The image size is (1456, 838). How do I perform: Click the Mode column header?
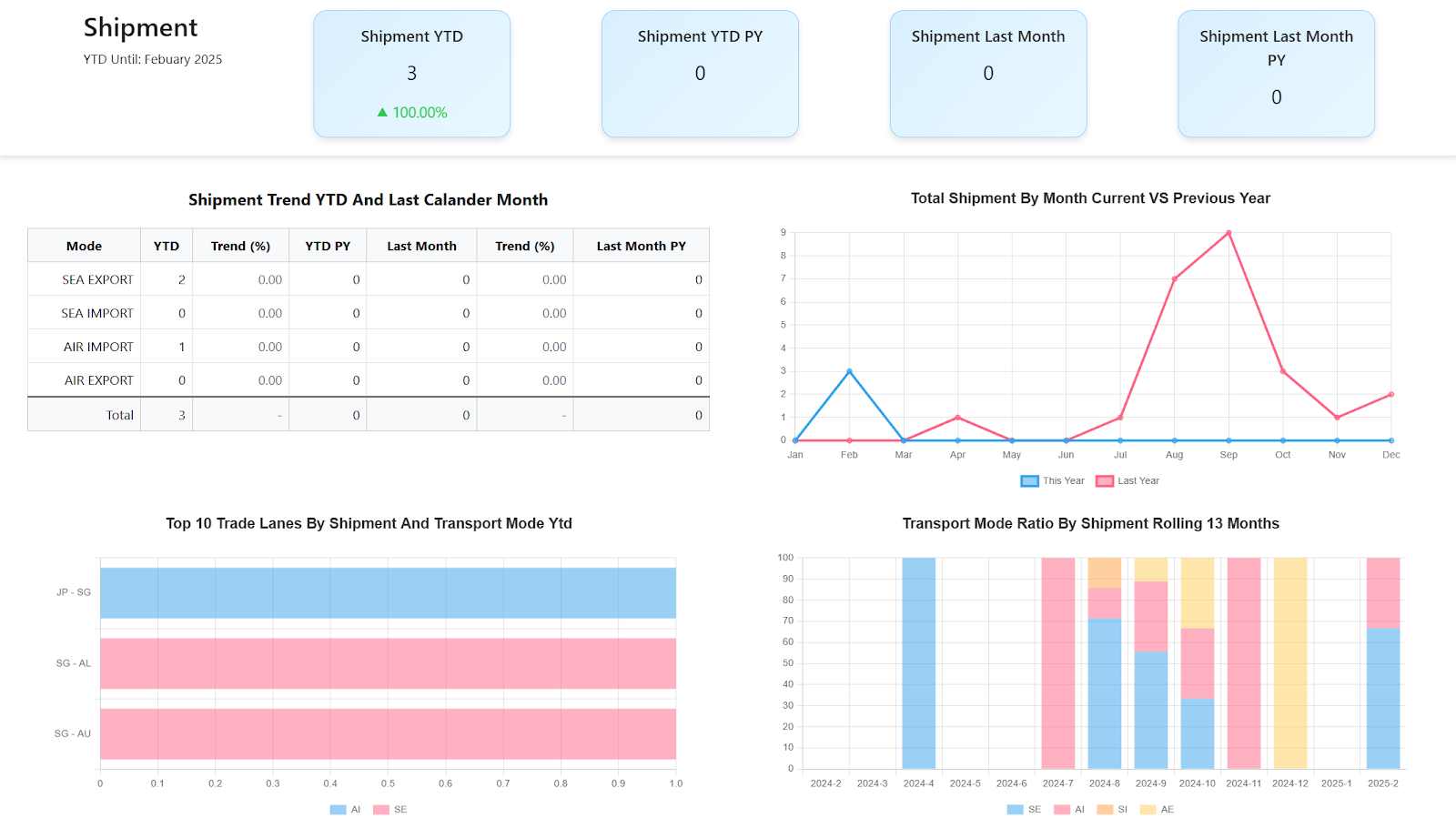[x=84, y=247]
